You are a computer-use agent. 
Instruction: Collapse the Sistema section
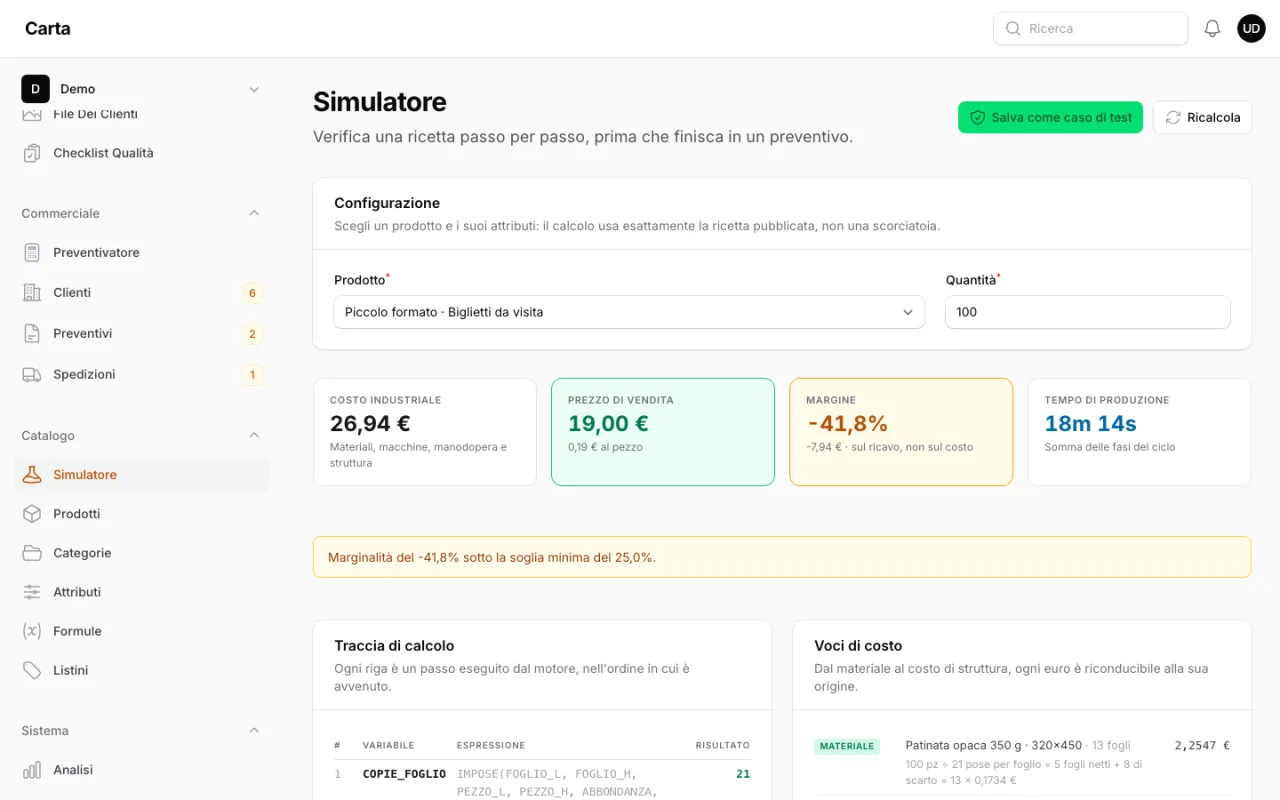coord(254,731)
